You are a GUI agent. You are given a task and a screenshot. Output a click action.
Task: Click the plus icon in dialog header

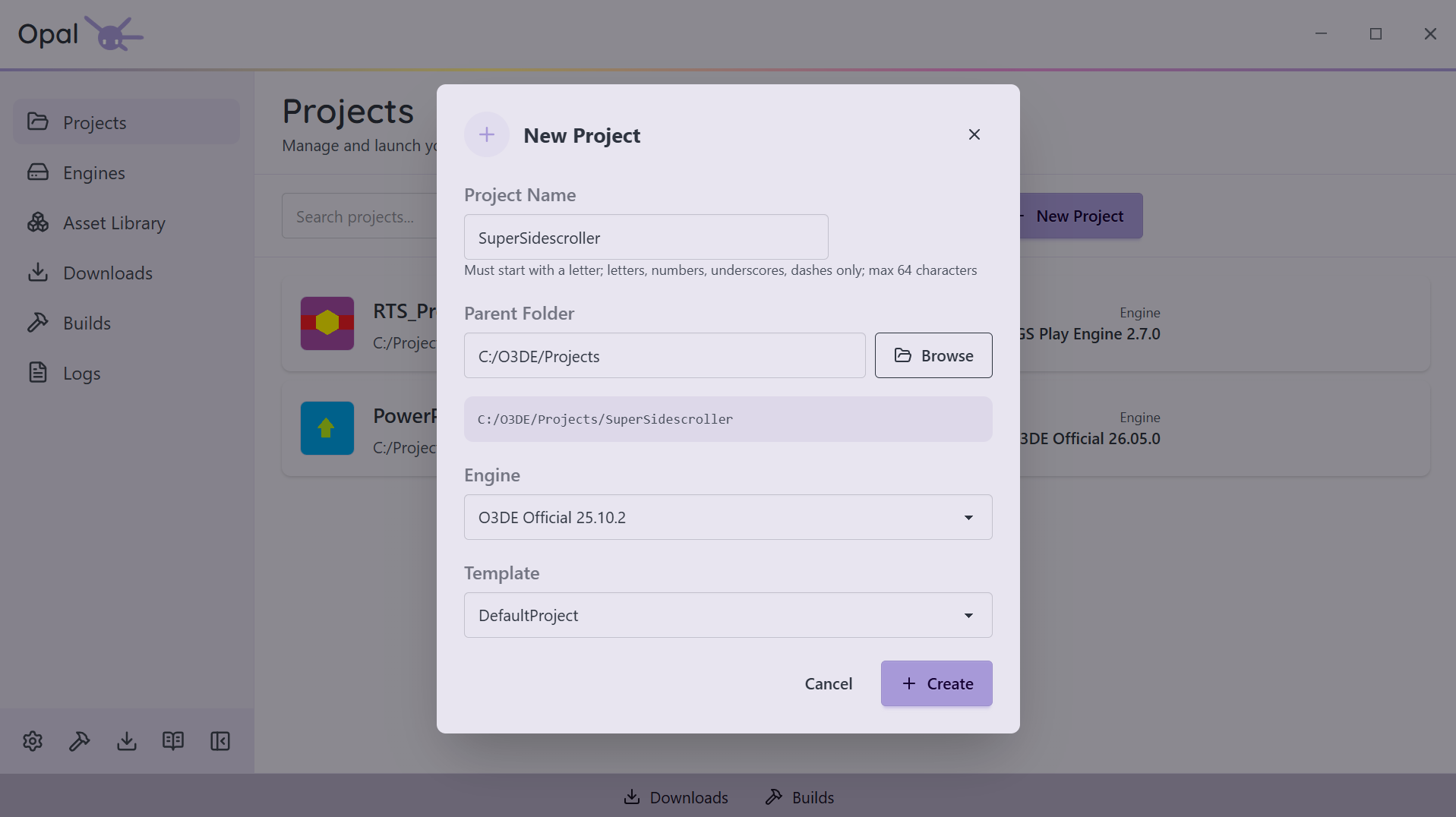[x=487, y=134]
